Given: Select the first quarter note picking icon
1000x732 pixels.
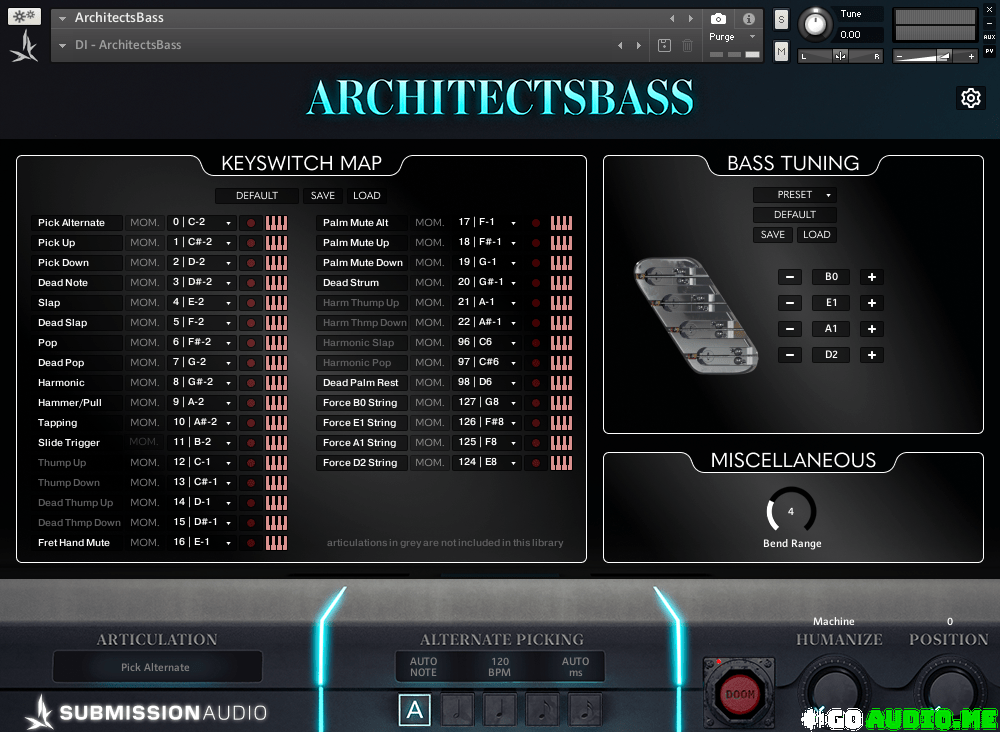Looking at the screenshot, I should point(457,709).
